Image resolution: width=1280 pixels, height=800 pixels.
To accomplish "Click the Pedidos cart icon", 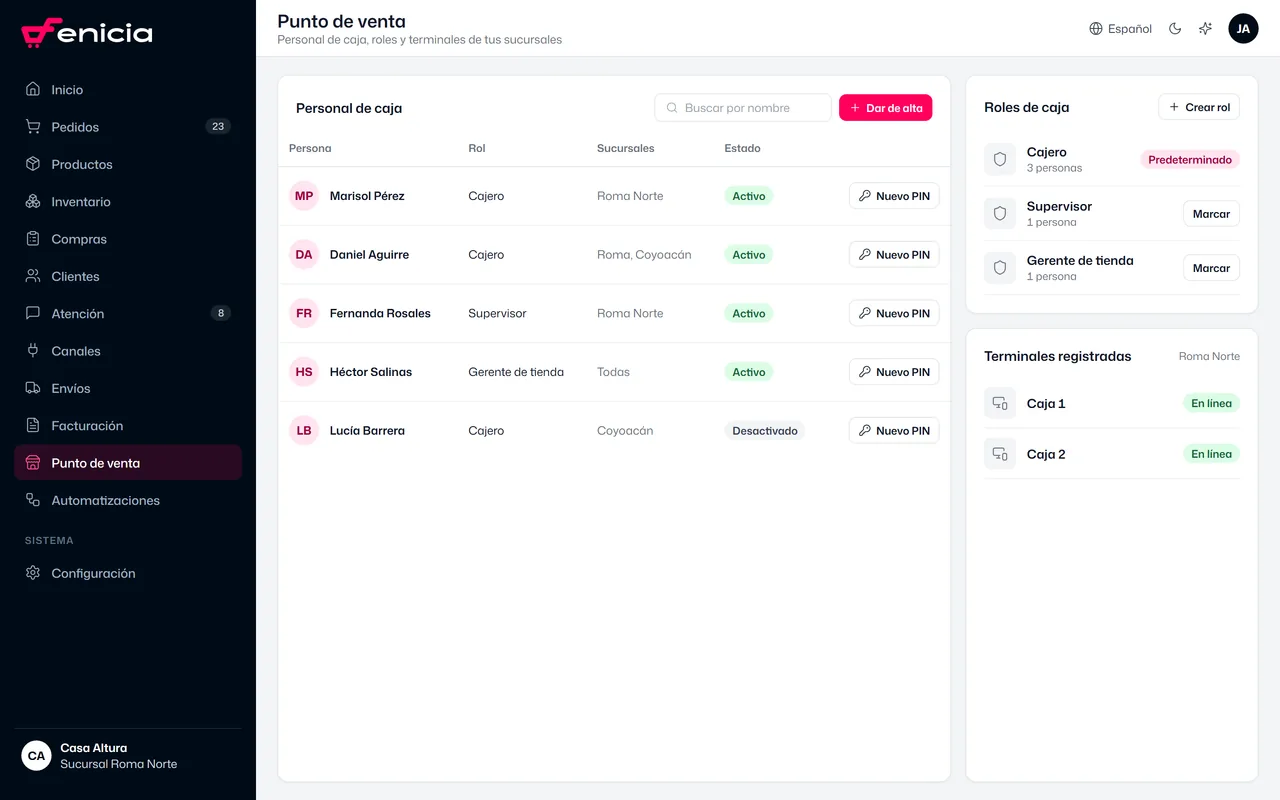I will (x=33, y=127).
